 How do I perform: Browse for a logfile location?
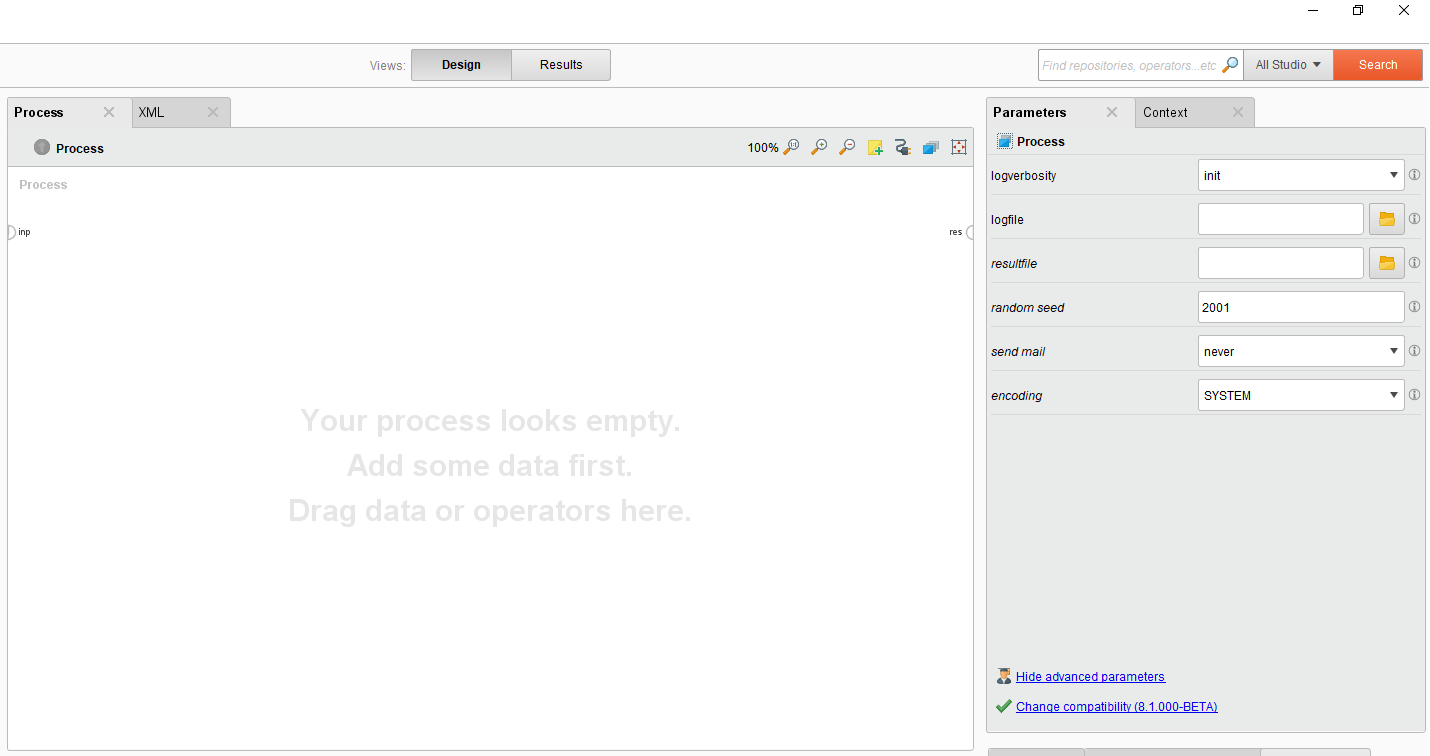click(1386, 218)
